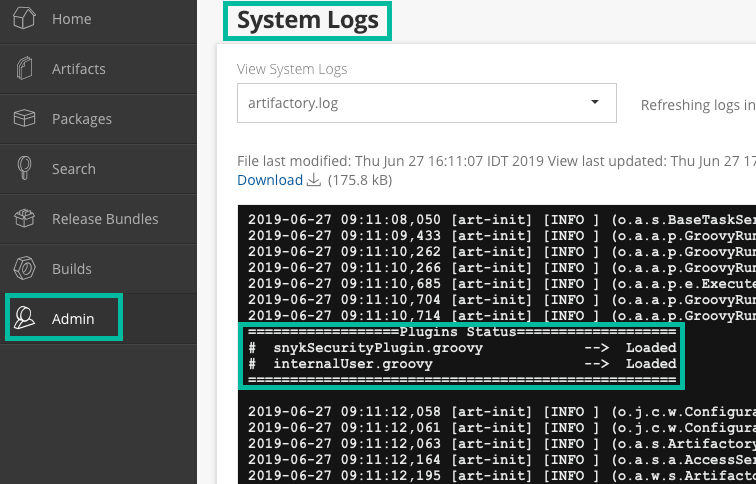Click the Download log link

269,180
